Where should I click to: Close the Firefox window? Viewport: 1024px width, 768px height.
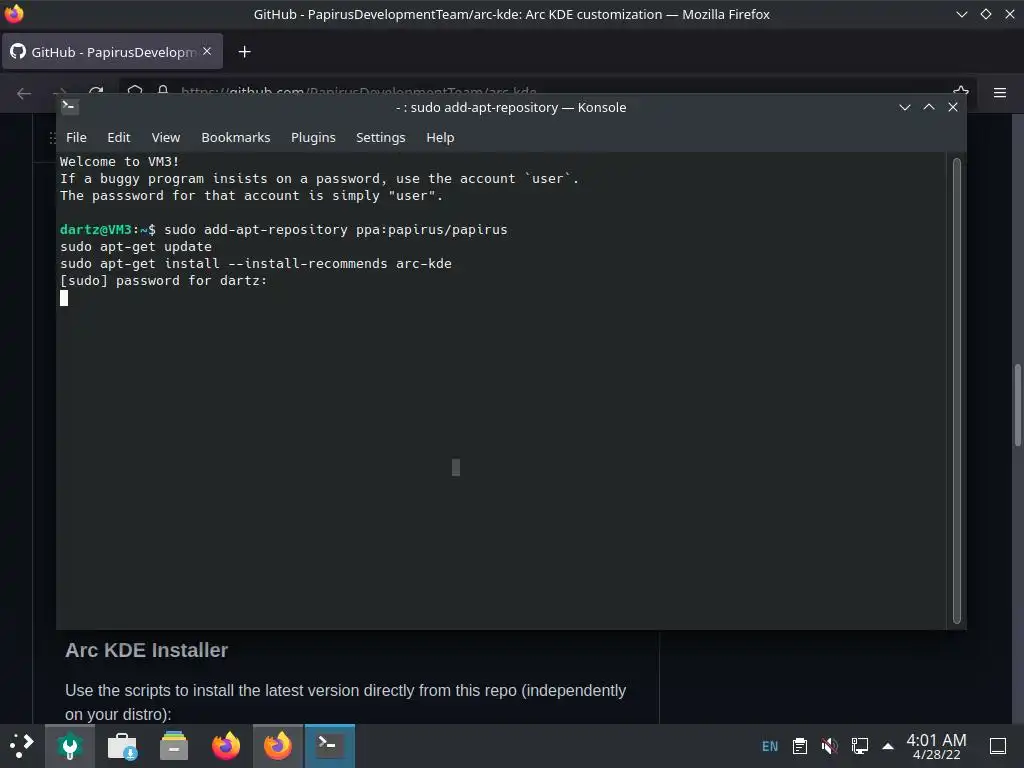pos(1010,14)
